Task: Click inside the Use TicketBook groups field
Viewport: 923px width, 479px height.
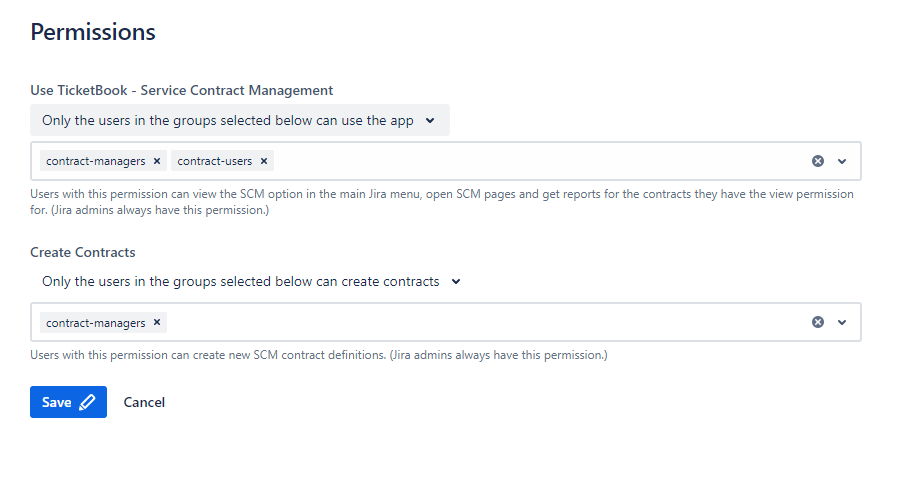Action: tap(540, 161)
